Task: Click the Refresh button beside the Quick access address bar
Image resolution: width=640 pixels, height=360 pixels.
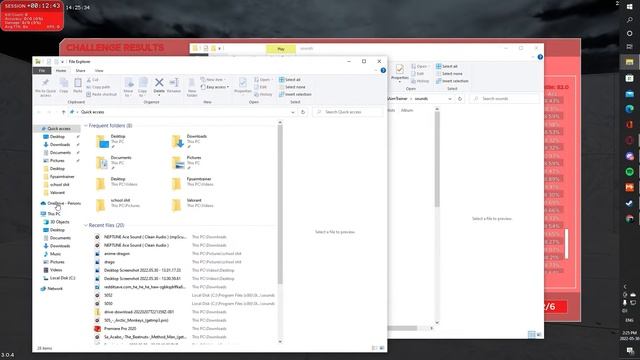Action: coord(303,112)
